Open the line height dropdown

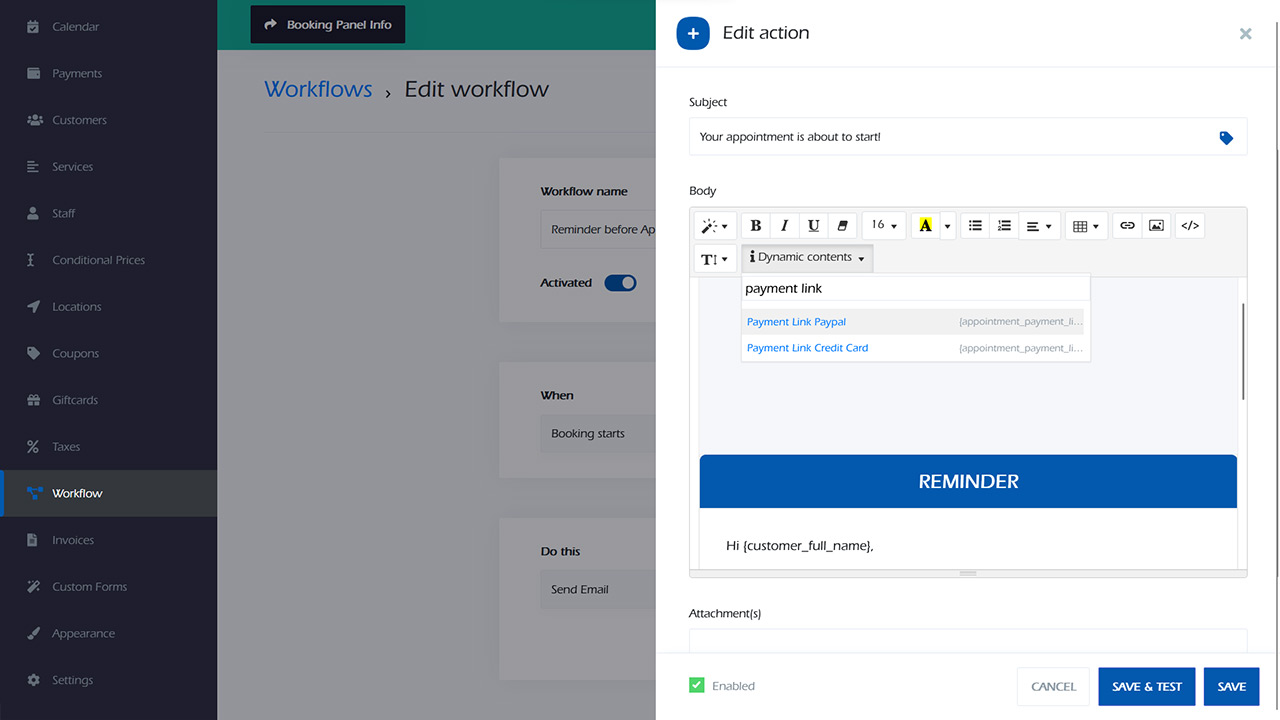(715, 259)
